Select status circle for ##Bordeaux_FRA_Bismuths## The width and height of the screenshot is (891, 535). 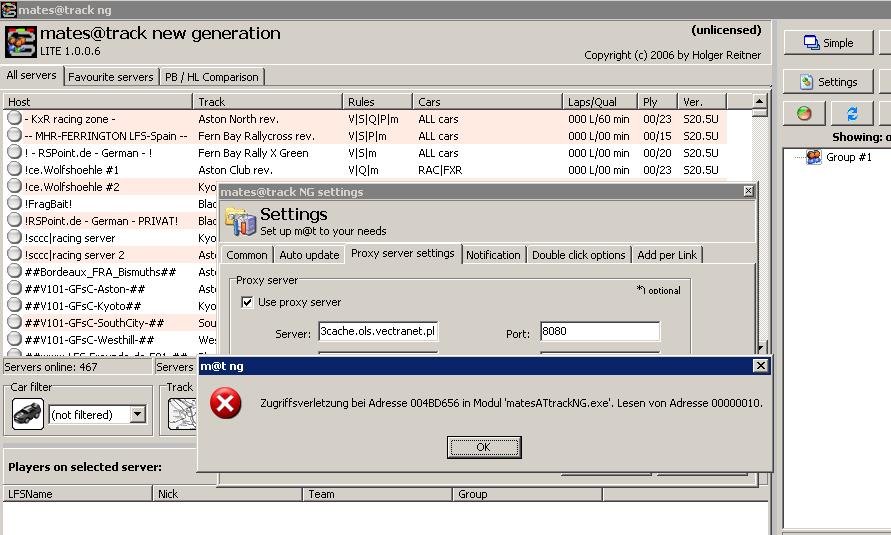click(x=14, y=271)
